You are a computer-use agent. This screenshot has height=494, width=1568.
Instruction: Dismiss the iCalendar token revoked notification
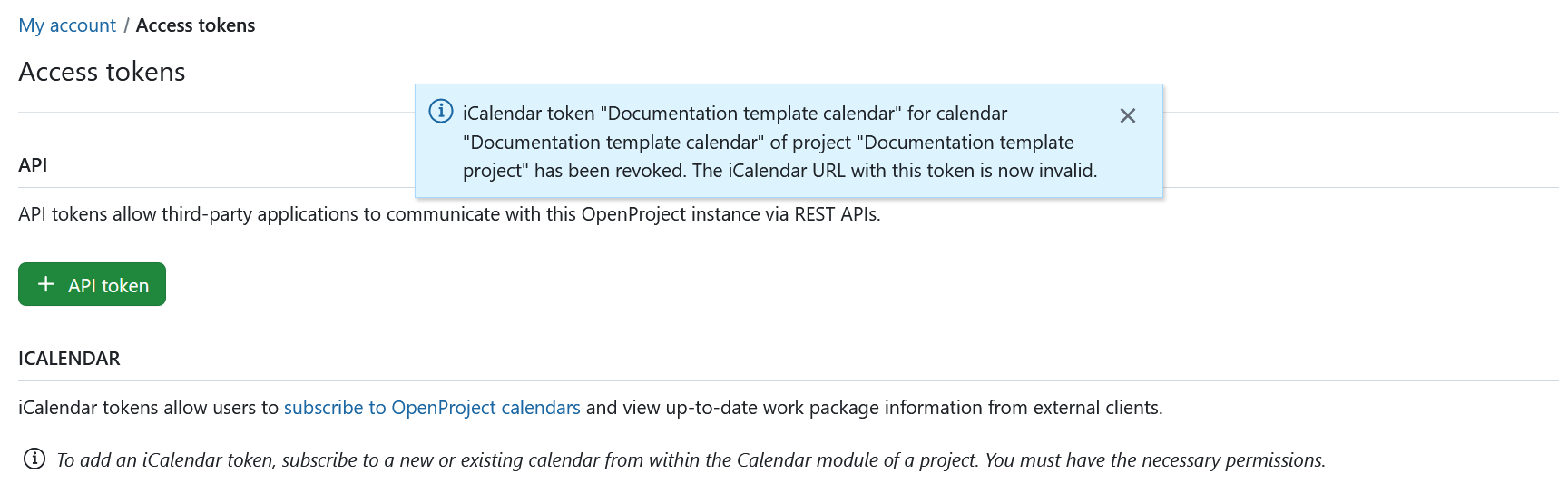pos(1127,115)
